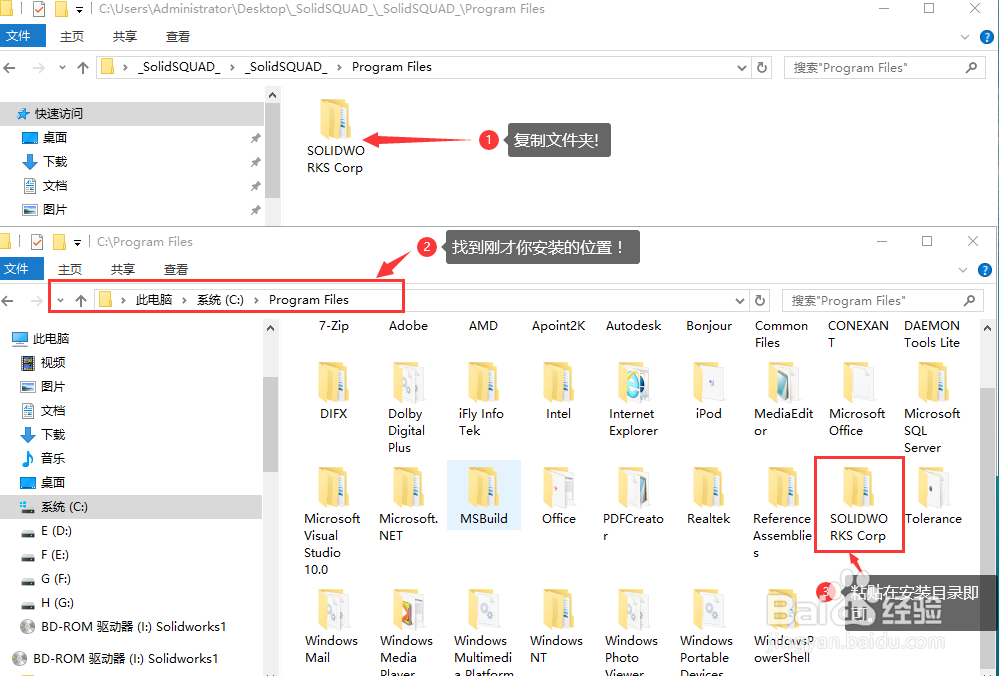Open the Office folder
999x676 pixels.
pyautogui.click(x=559, y=496)
